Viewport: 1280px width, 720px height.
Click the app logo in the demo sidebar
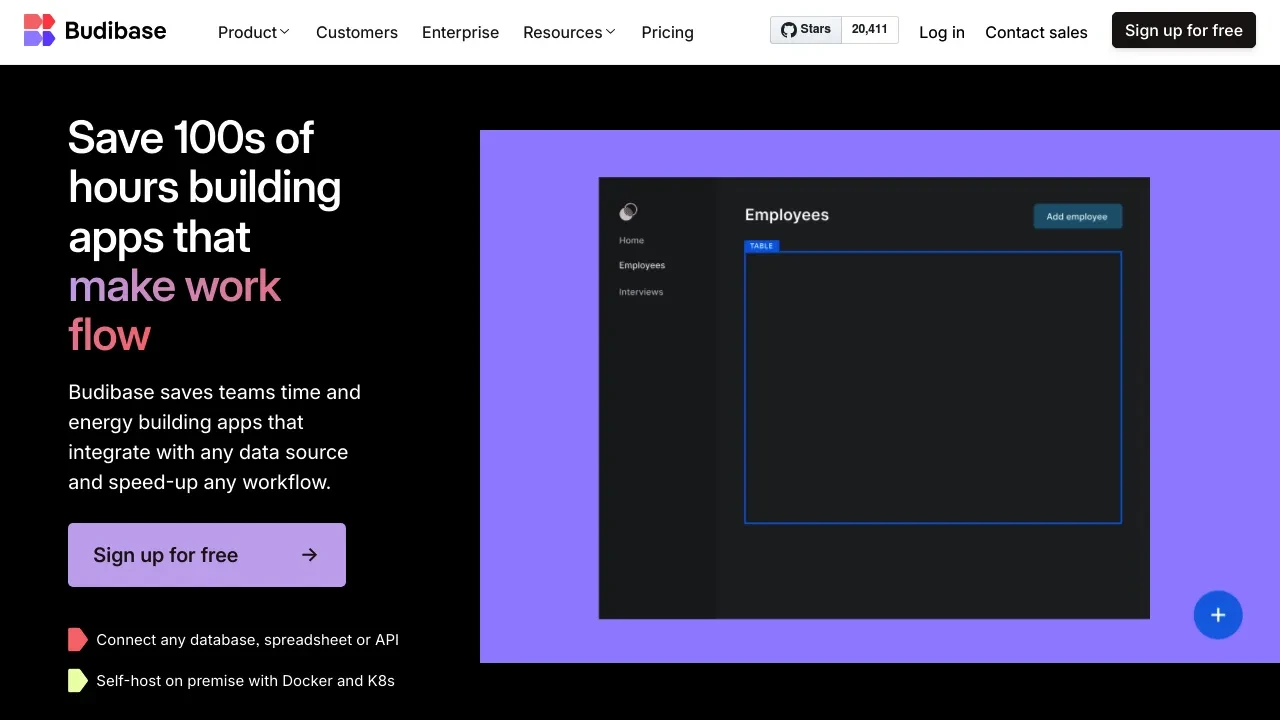(628, 211)
